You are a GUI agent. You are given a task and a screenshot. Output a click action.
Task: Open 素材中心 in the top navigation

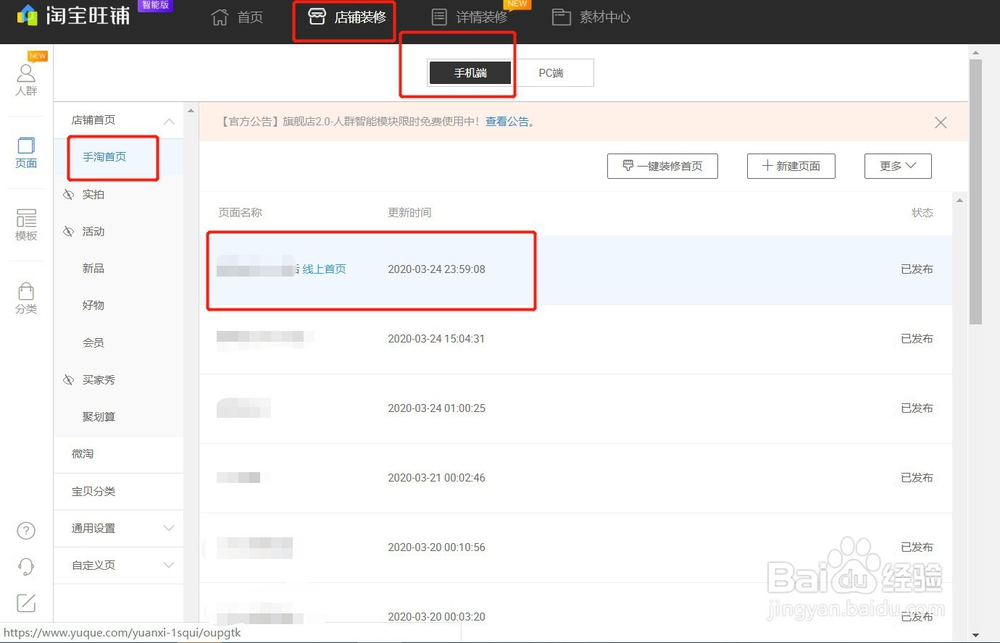[x=601, y=17]
